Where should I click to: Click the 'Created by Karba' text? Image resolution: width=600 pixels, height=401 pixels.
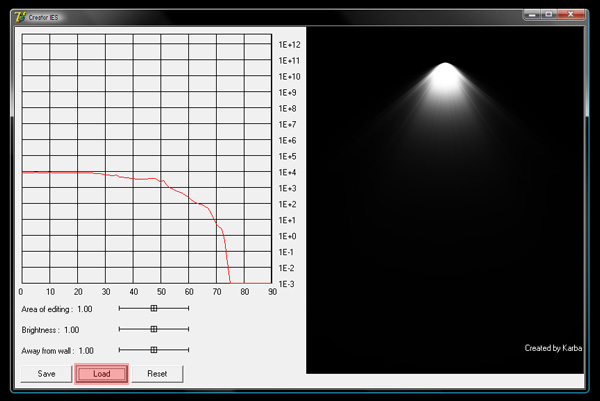click(553, 348)
